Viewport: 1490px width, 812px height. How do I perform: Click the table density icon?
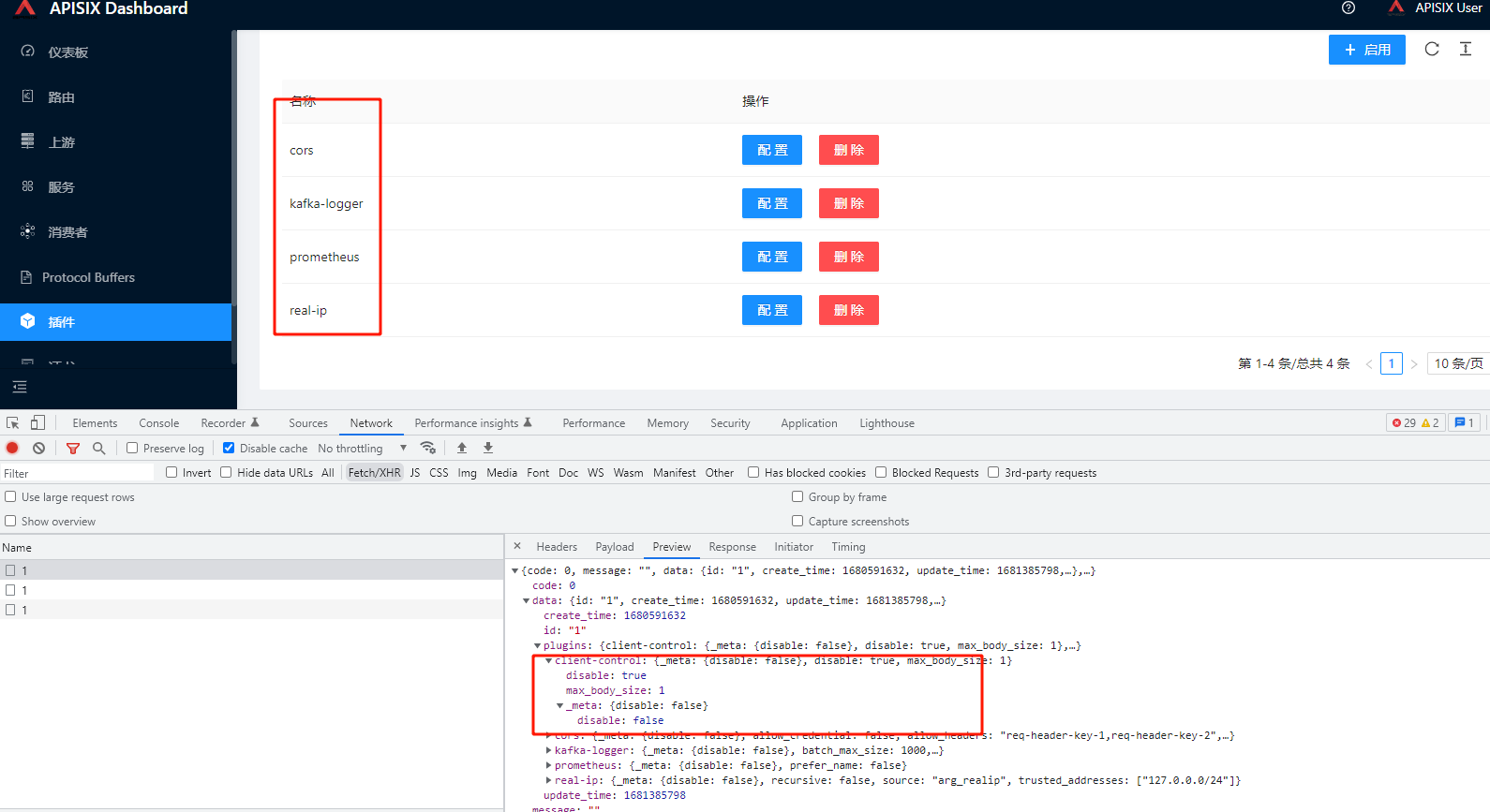pyautogui.click(x=1466, y=49)
